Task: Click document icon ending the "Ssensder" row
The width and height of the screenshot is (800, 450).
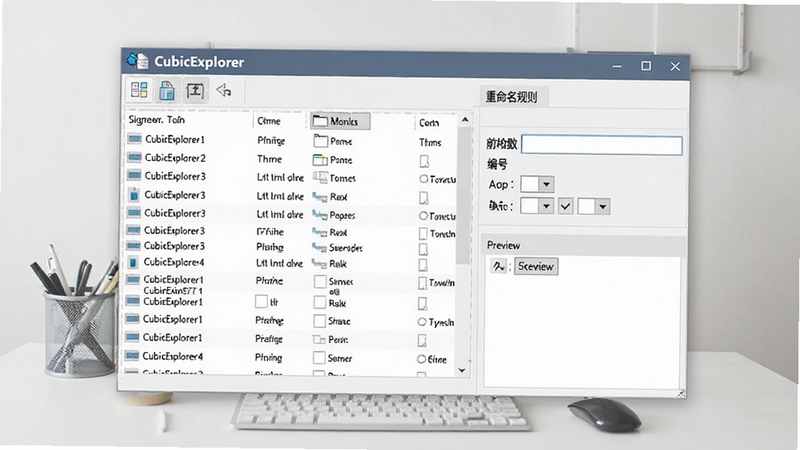Action: (x=423, y=249)
